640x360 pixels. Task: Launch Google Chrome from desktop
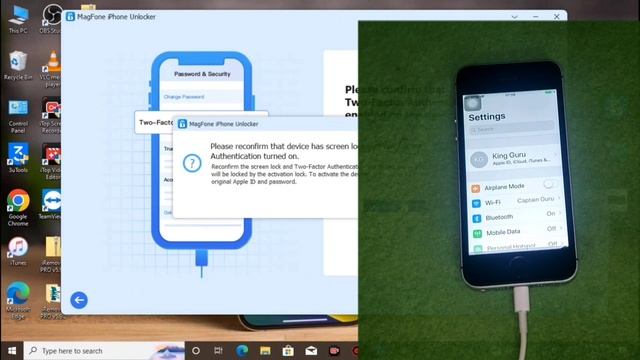tap(18, 207)
